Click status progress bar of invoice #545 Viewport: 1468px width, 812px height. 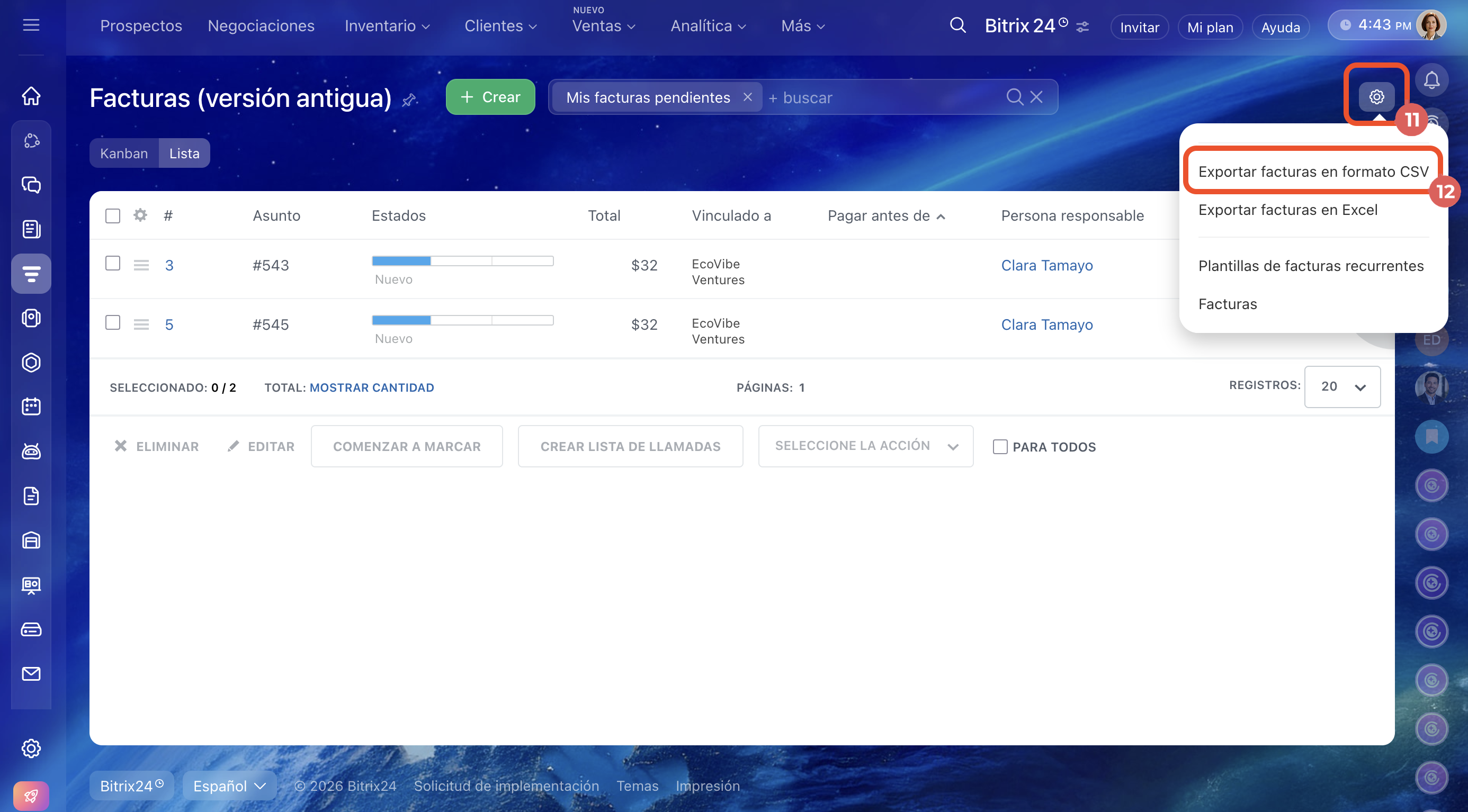coord(462,320)
